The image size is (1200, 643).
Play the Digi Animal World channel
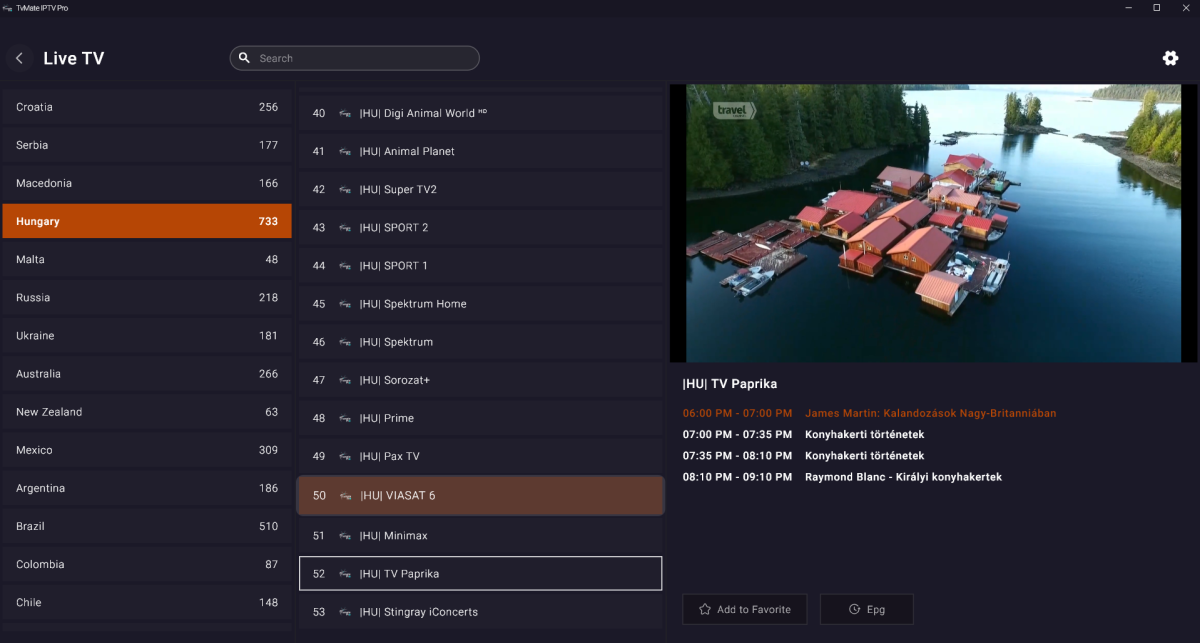click(480, 113)
